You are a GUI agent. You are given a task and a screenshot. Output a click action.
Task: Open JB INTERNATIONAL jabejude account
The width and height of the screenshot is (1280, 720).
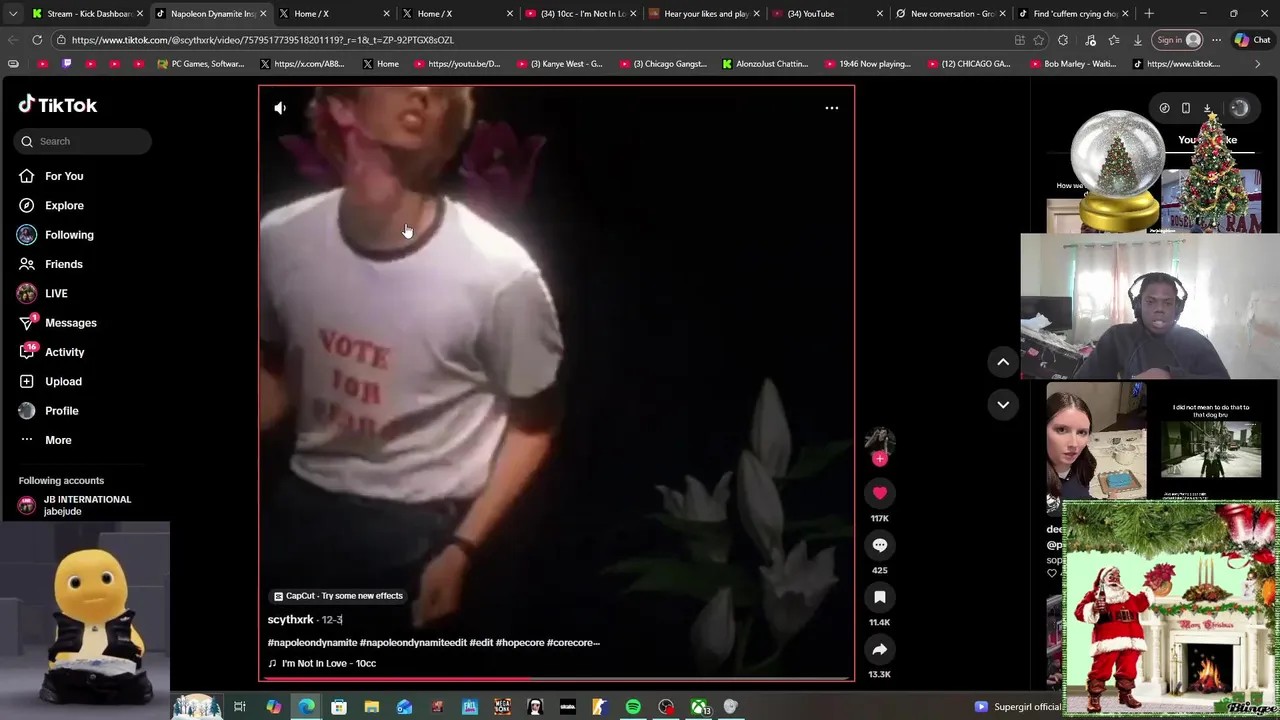coord(75,505)
